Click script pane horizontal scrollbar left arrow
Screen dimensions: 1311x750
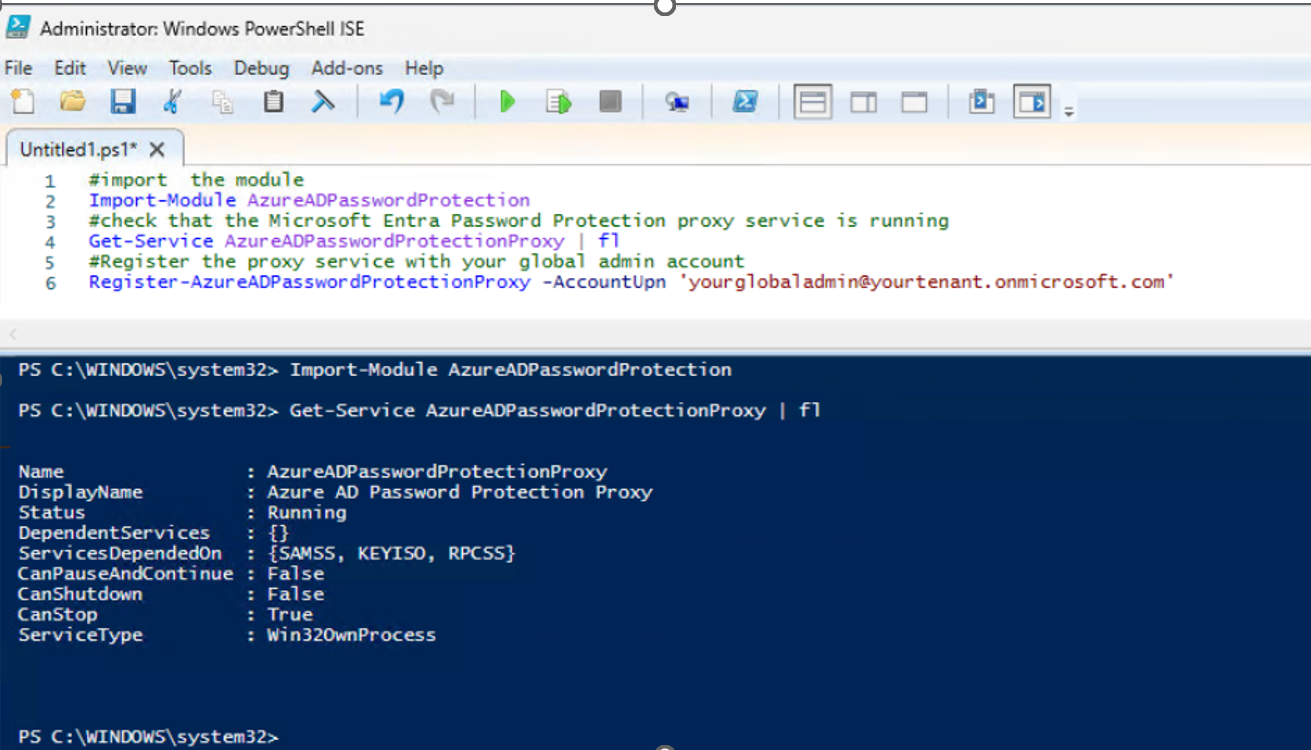[13, 336]
